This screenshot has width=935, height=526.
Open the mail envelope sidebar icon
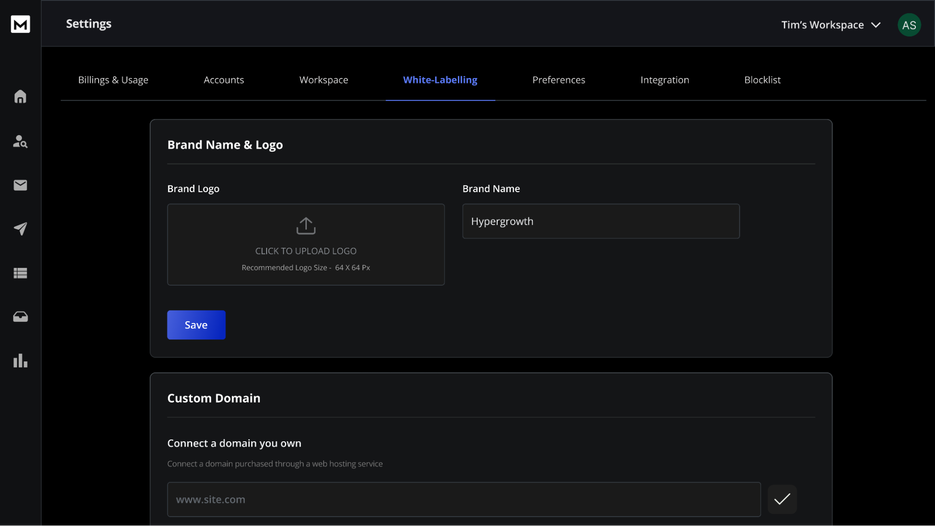coord(20,185)
